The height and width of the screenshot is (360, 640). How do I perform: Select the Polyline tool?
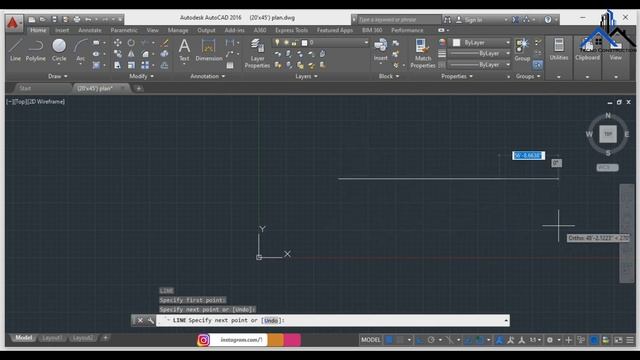pyautogui.click(x=36, y=50)
